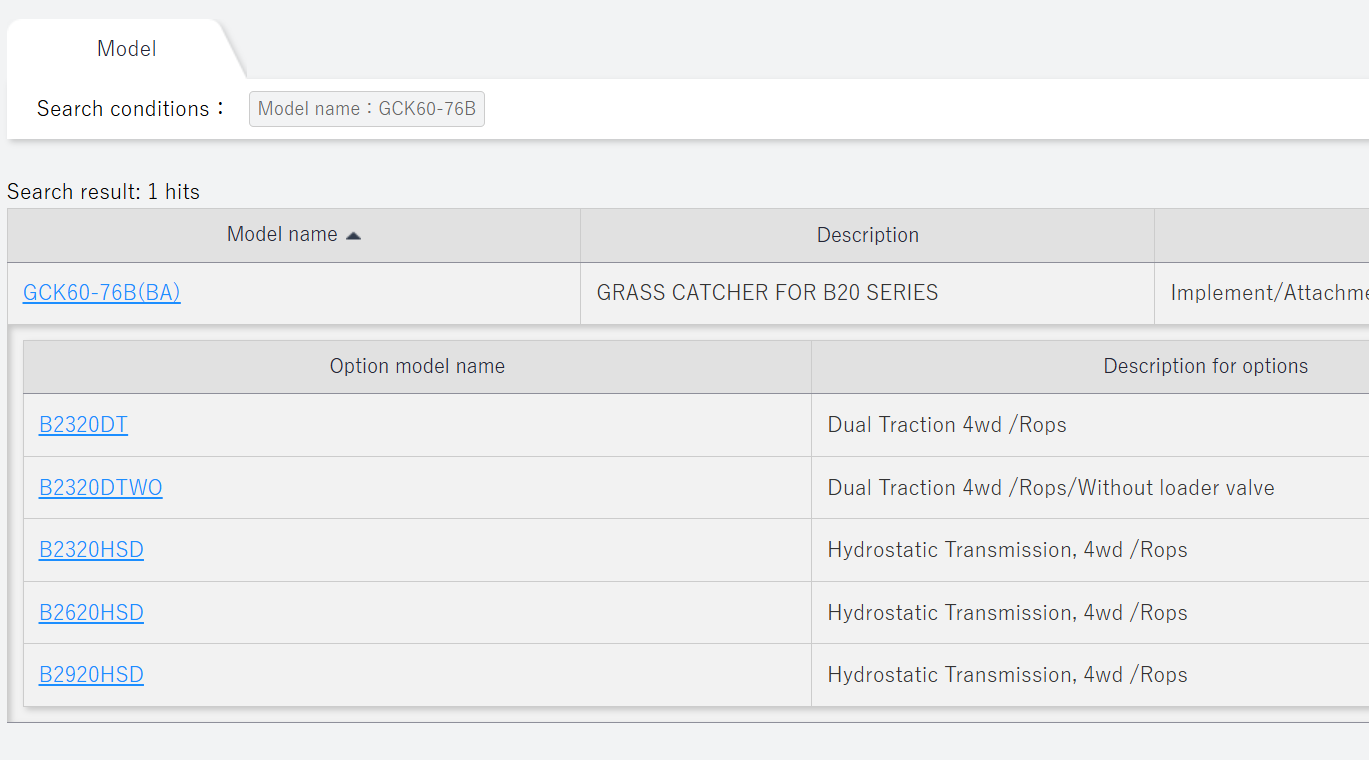
Task: Open the B2320DTWO option model link
Action: click(x=101, y=488)
